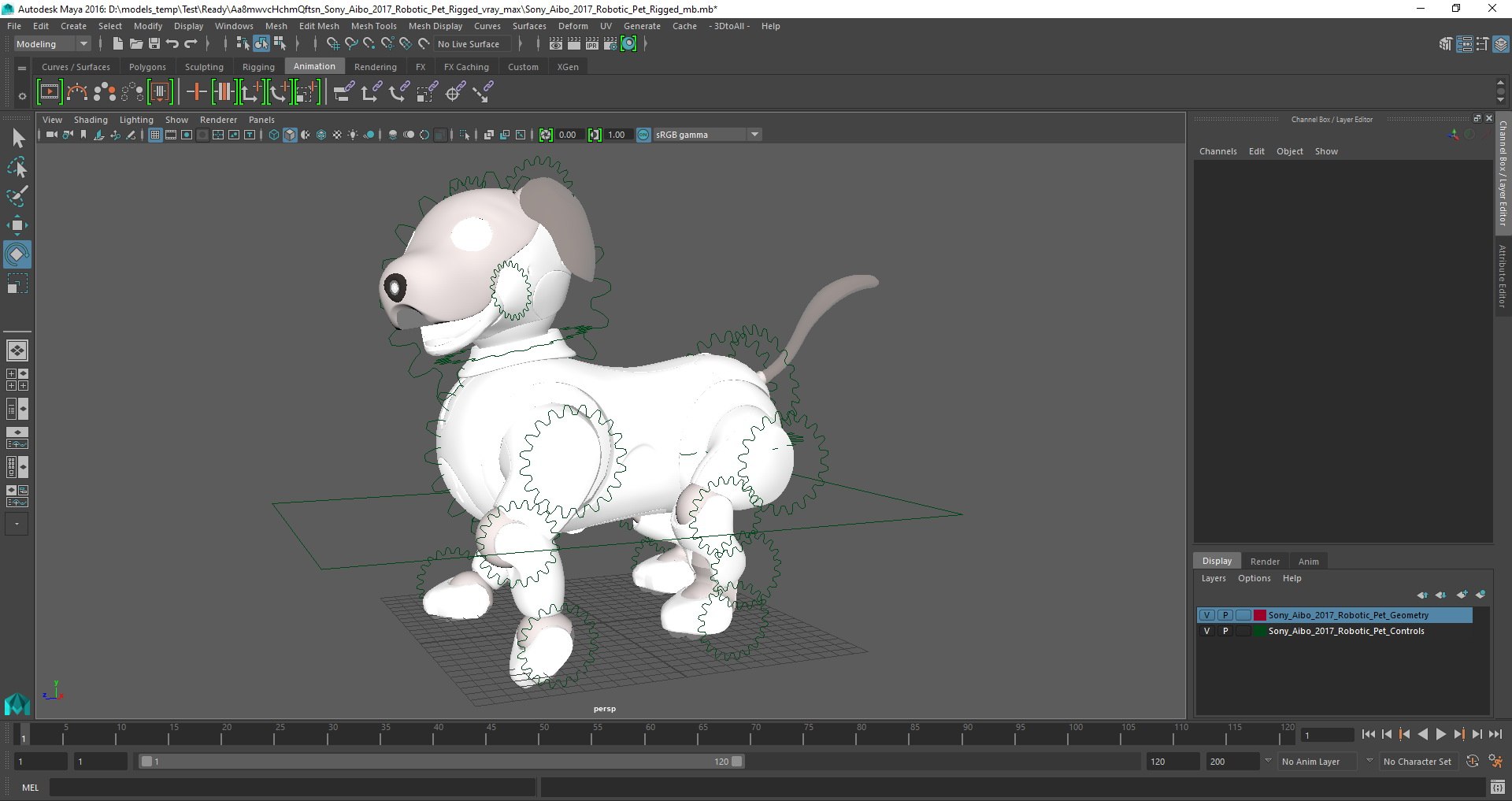Activate the Rotate tool in toolbox
Viewport: 1512px width, 801px height.
pyautogui.click(x=17, y=254)
